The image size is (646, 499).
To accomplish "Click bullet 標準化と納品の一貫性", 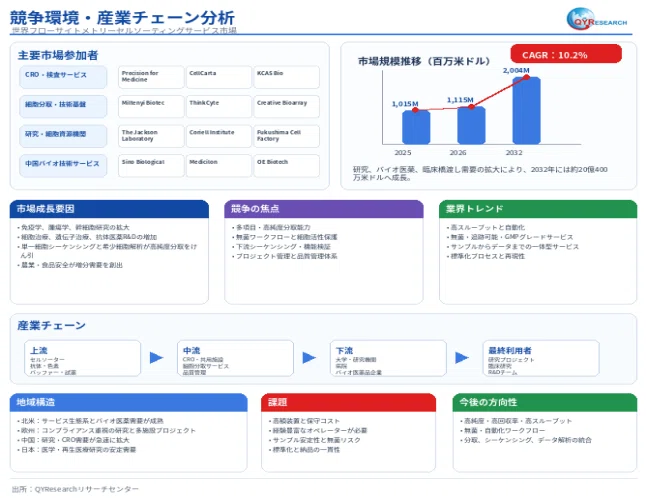I will (304, 450).
